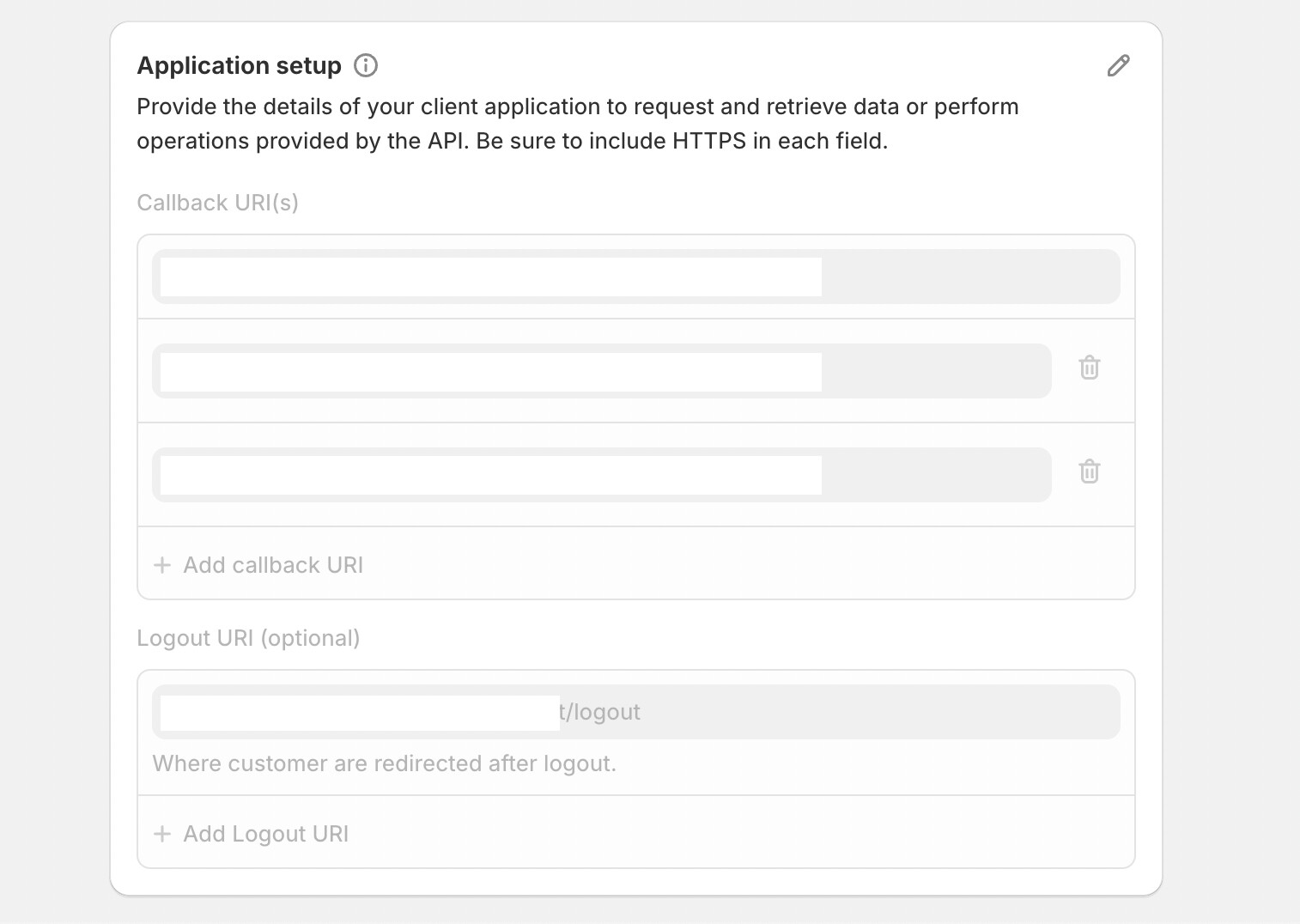Click the 'Be sure to include HTTPS' sentence
The image size is (1300, 924).
[x=682, y=141]
